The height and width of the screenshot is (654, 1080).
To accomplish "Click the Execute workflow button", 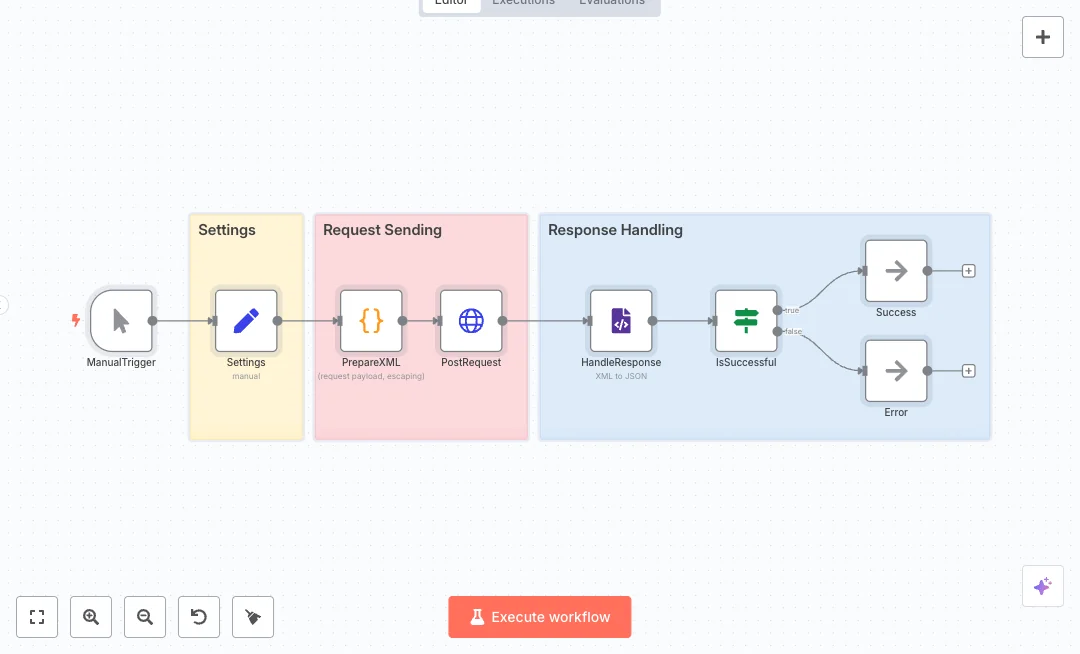I will click(x=540, y=617).
